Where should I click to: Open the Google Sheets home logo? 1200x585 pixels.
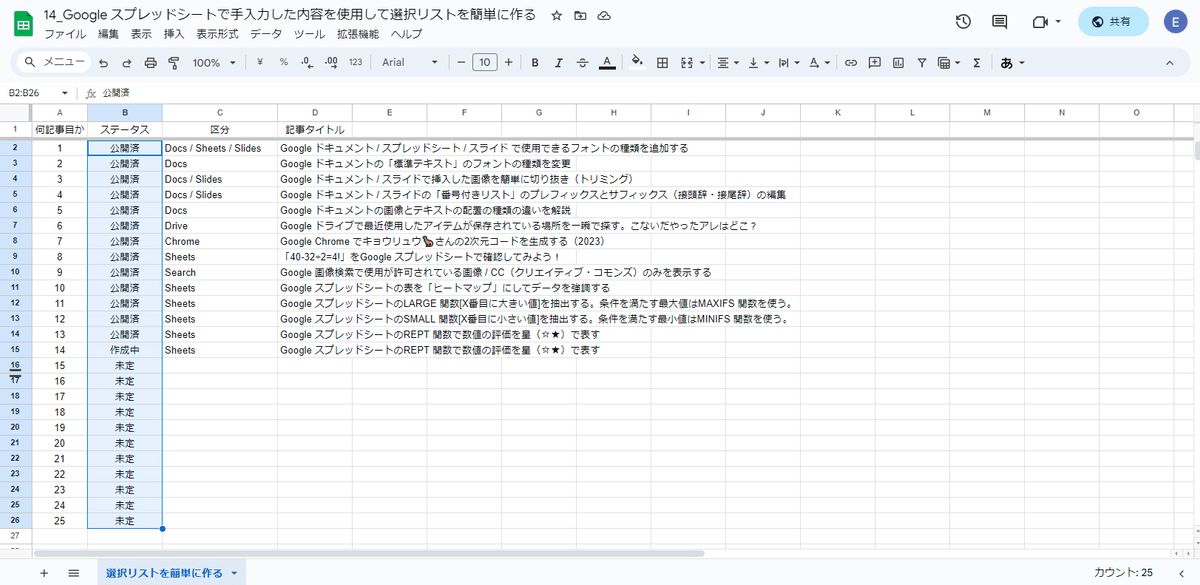pos(22,23)
